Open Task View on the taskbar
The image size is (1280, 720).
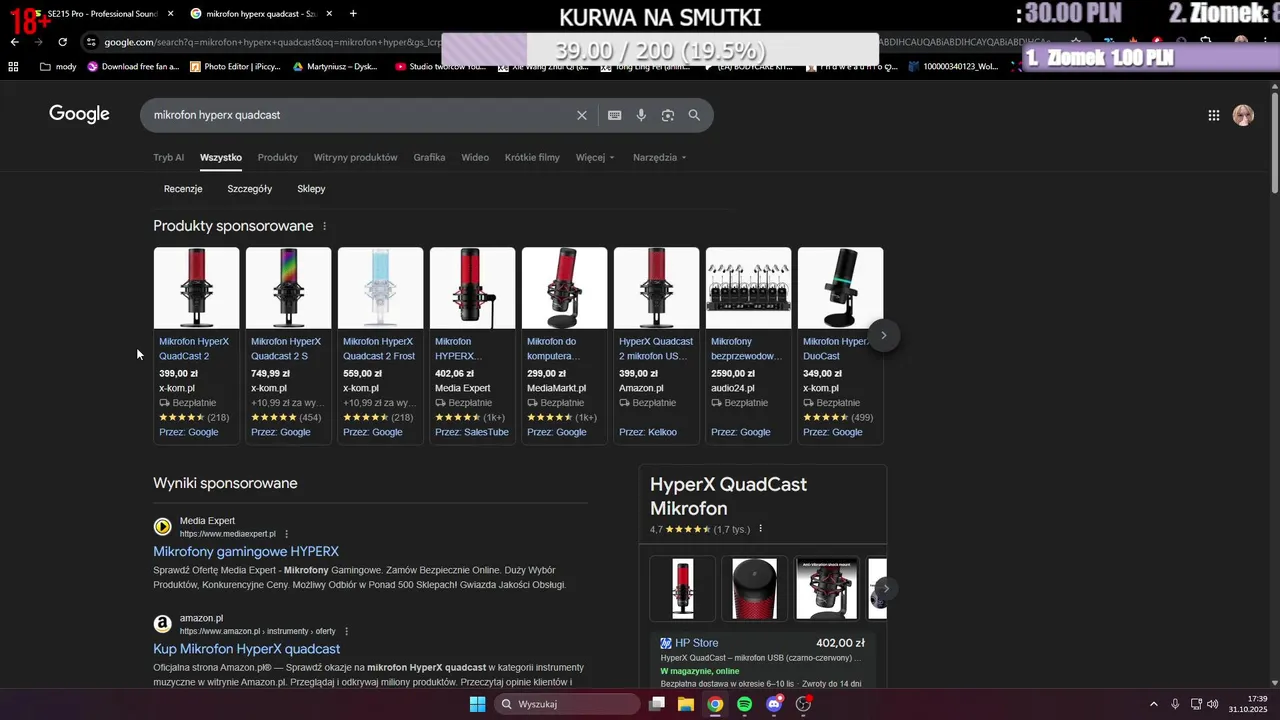click(657, 704)
